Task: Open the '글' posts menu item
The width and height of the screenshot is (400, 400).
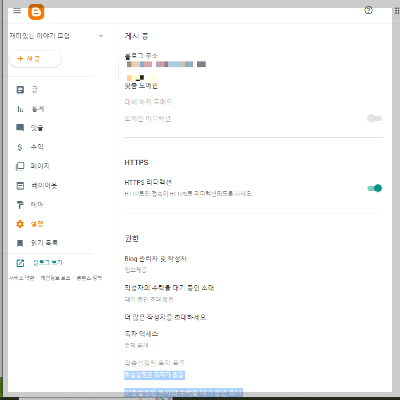Action: click(35, 89)
